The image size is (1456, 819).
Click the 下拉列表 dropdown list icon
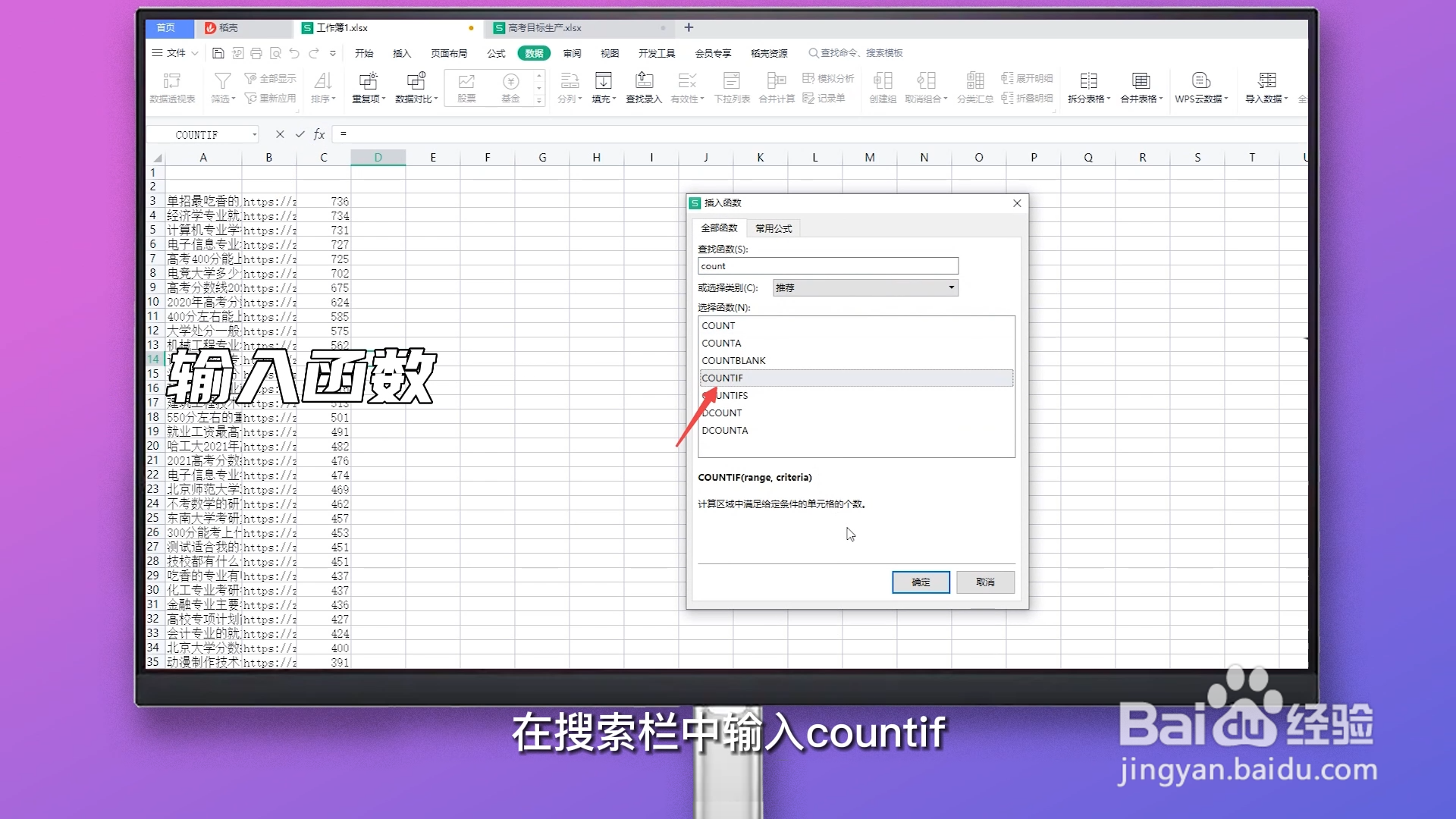(x=731, y=87)
